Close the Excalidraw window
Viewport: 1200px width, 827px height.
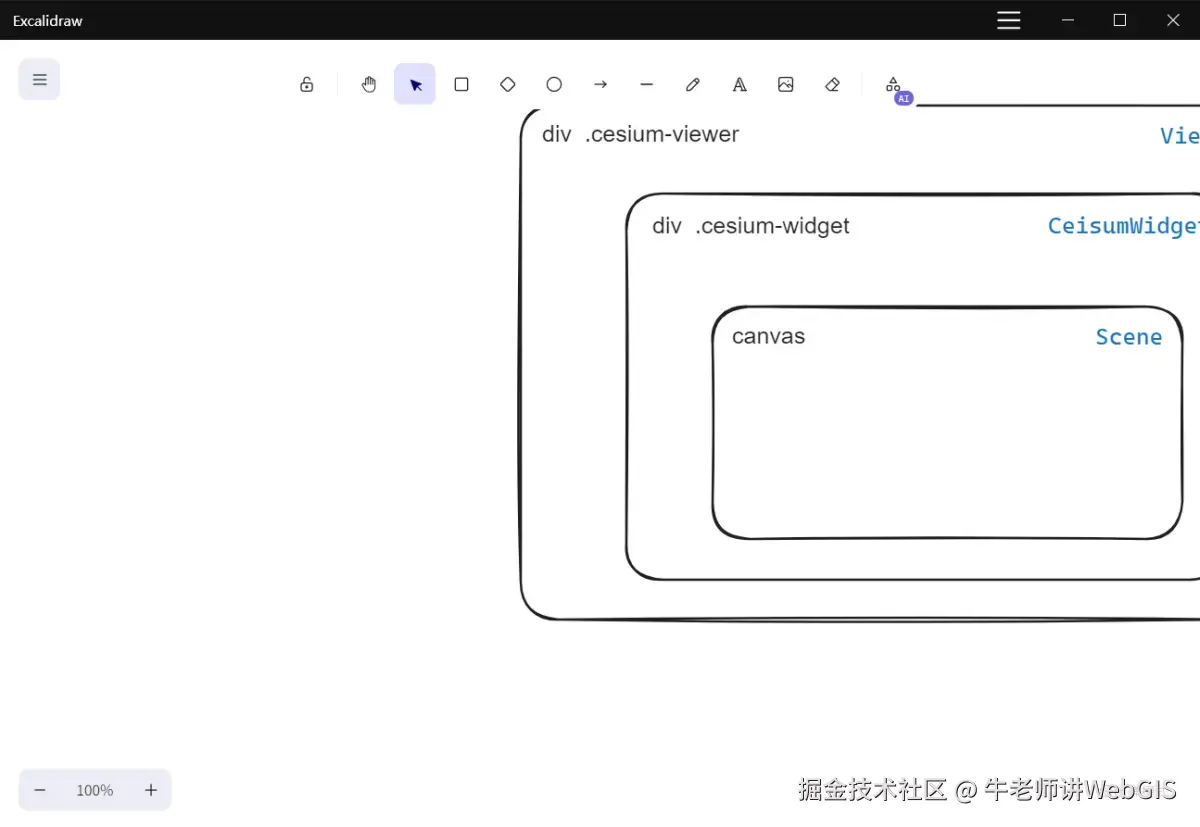pyautogui.click(x=1173, y=20)
